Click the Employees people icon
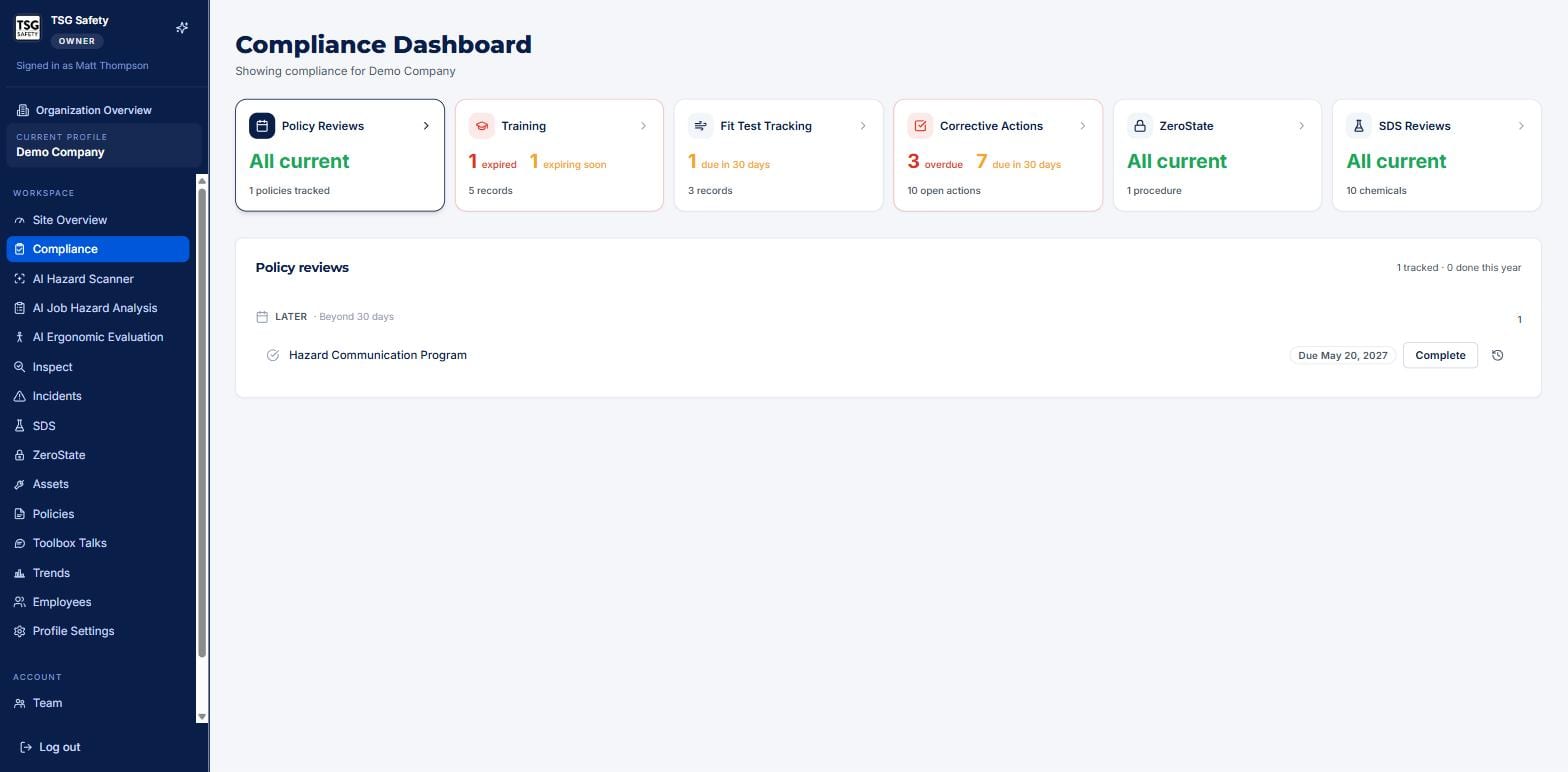The image size is (1568, 772). click(x=19, y=602)
